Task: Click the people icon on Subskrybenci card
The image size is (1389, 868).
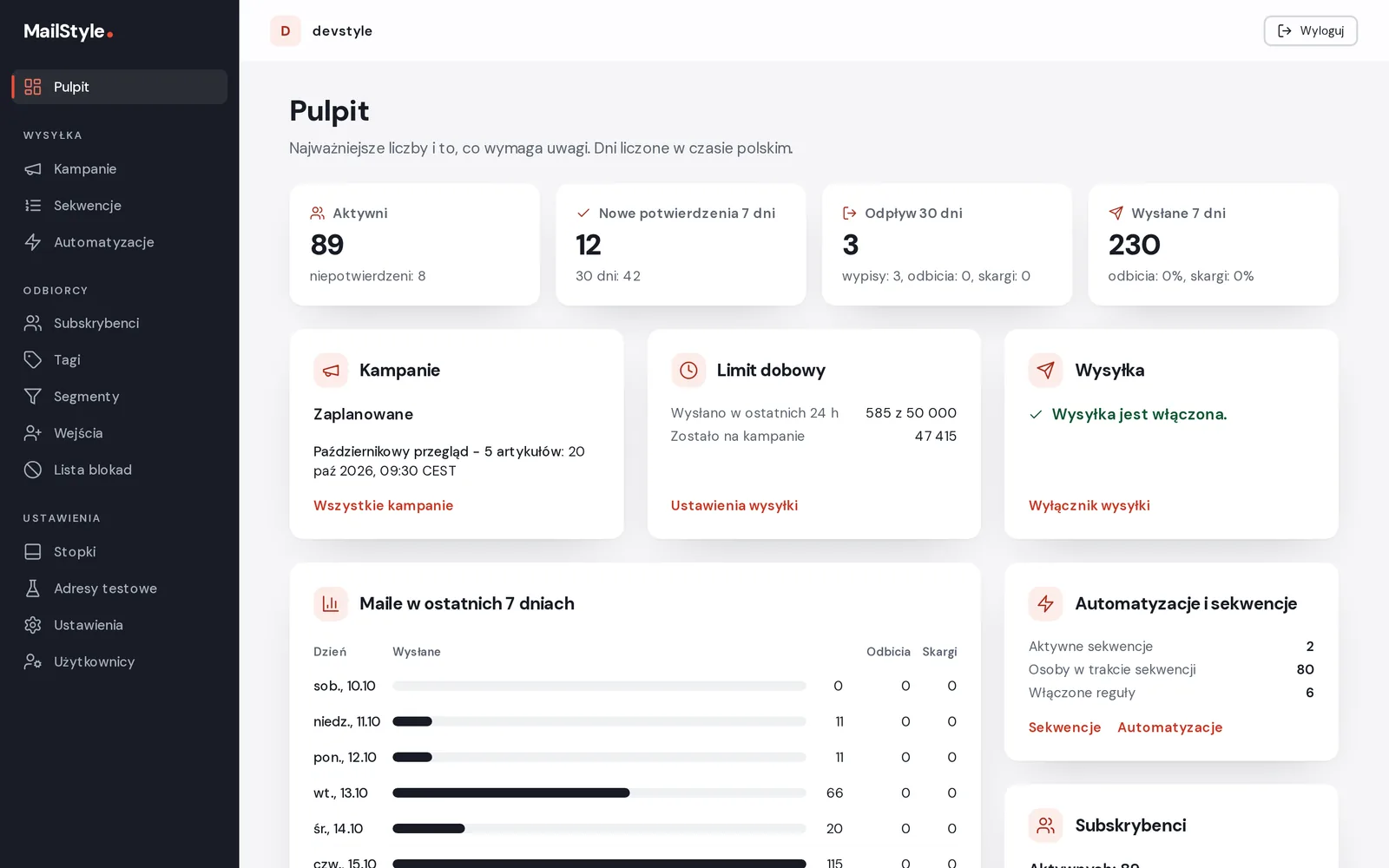Action: (1046, 825)
